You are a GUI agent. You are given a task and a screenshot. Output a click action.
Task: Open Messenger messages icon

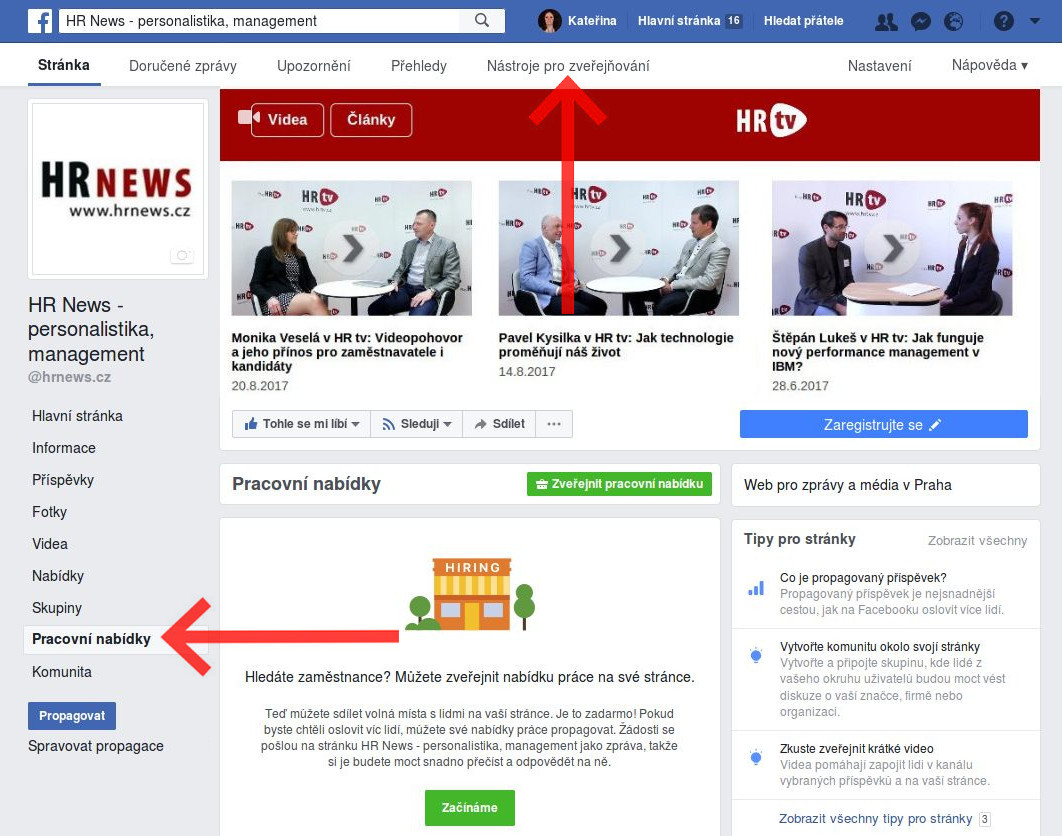point(920,22)
